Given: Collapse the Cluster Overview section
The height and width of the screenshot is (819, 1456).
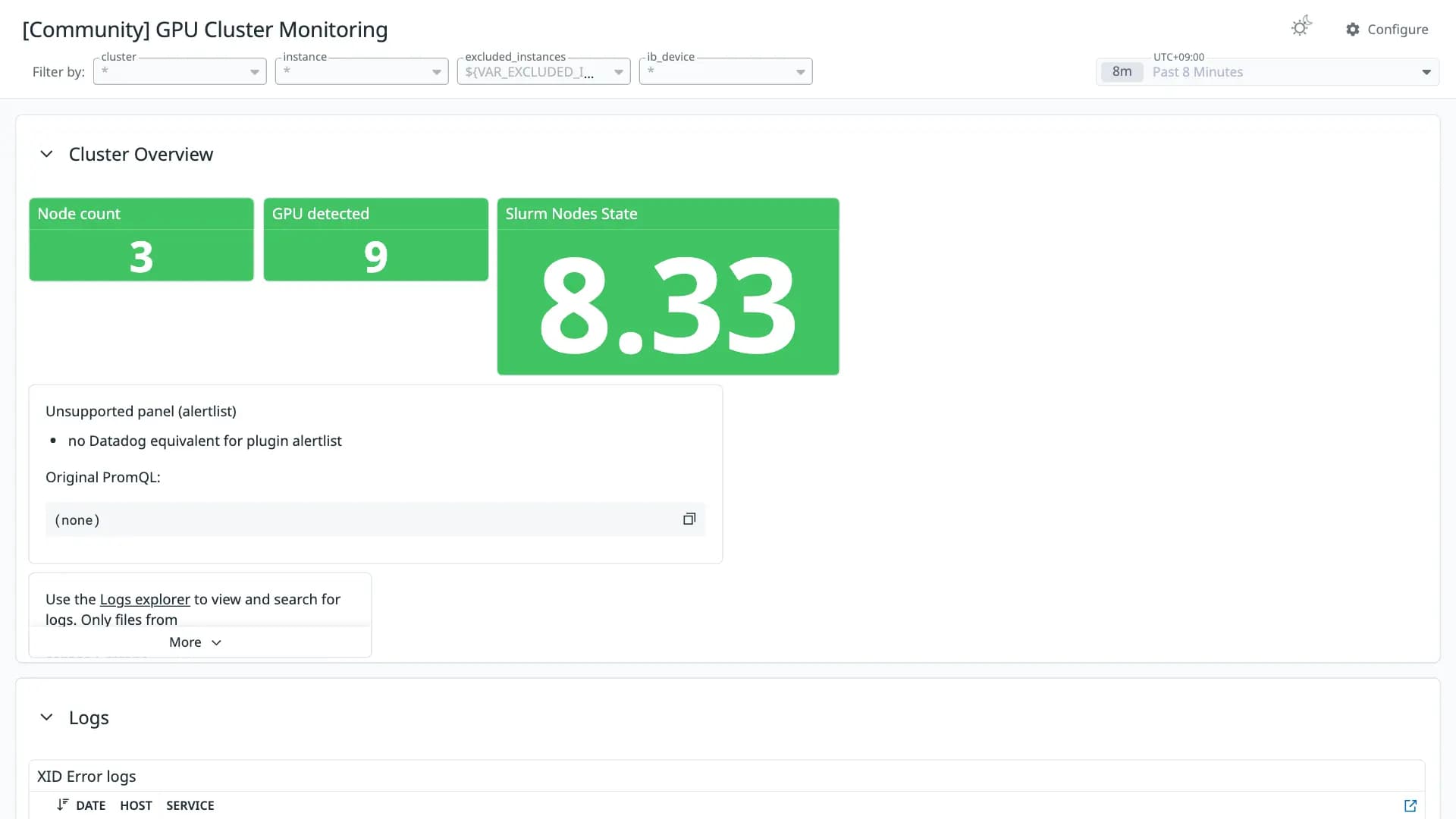Looking at the screenshot, I should (46, 154).
